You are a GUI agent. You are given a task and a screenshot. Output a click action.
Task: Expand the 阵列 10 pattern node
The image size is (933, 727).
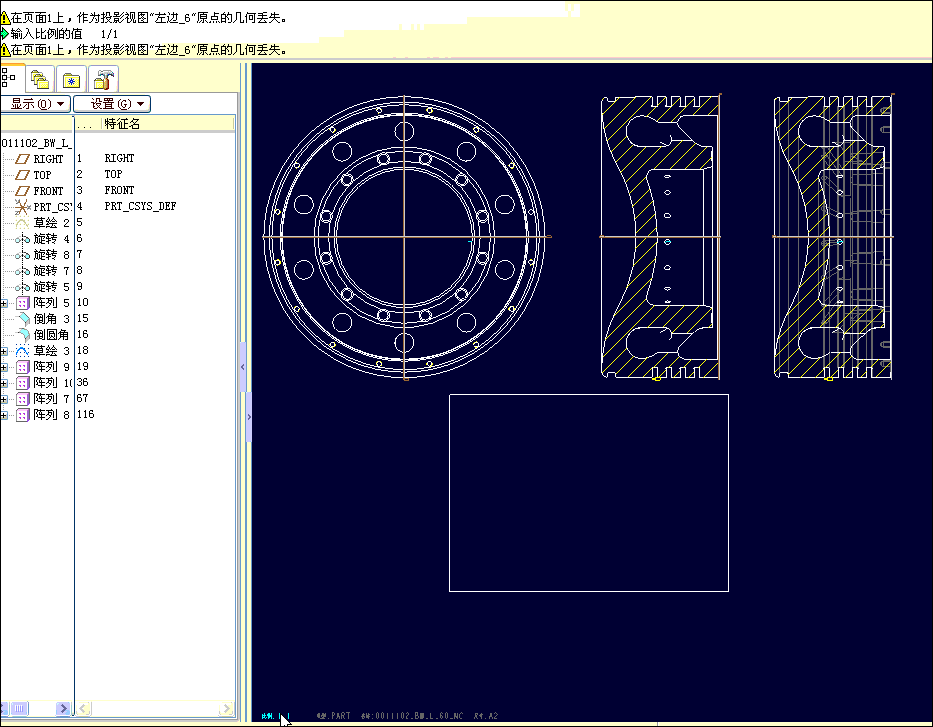(x=4, y=384)
